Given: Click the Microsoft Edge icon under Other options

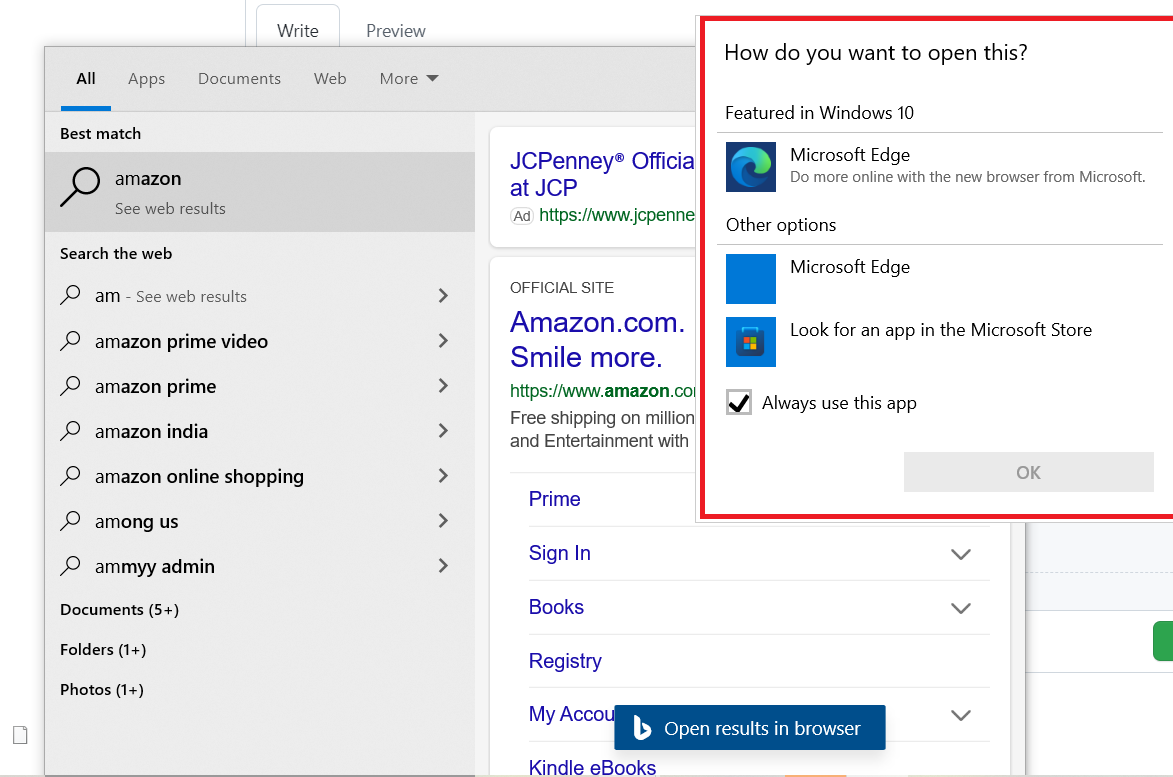Looking at the screenshot, I should (750, 279).
